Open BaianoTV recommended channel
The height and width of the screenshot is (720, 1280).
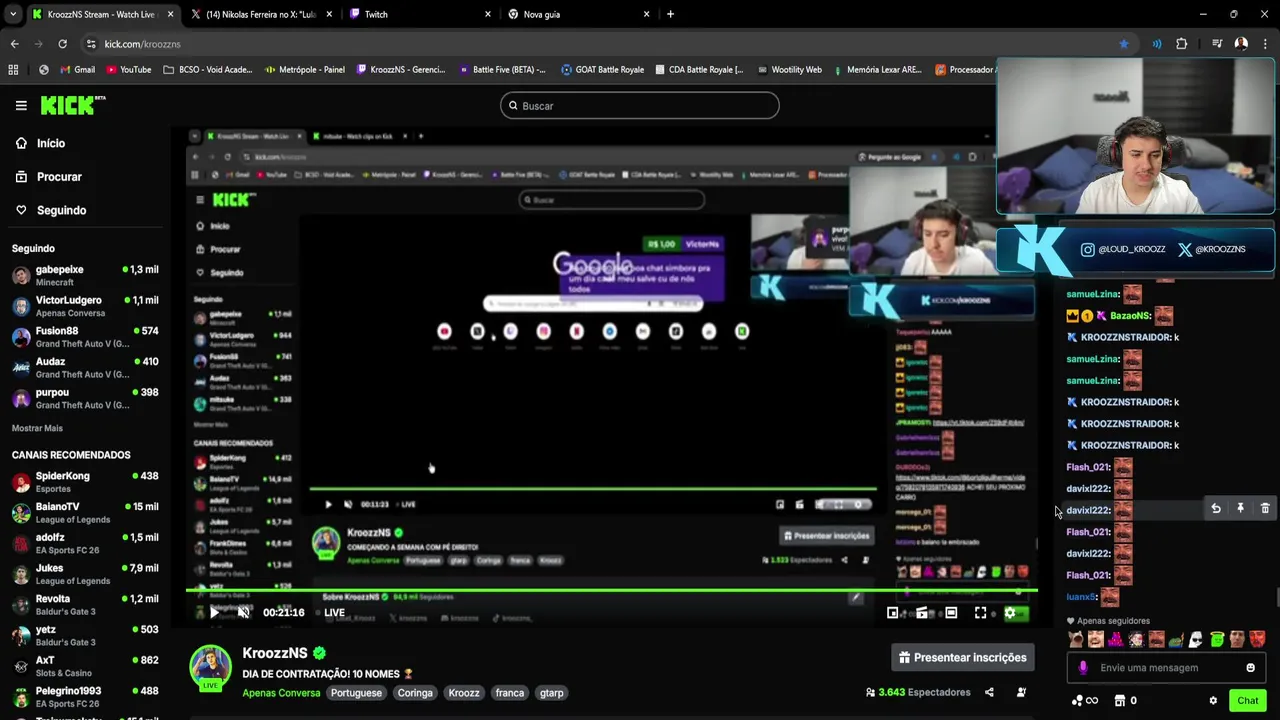tap(85, 513)
